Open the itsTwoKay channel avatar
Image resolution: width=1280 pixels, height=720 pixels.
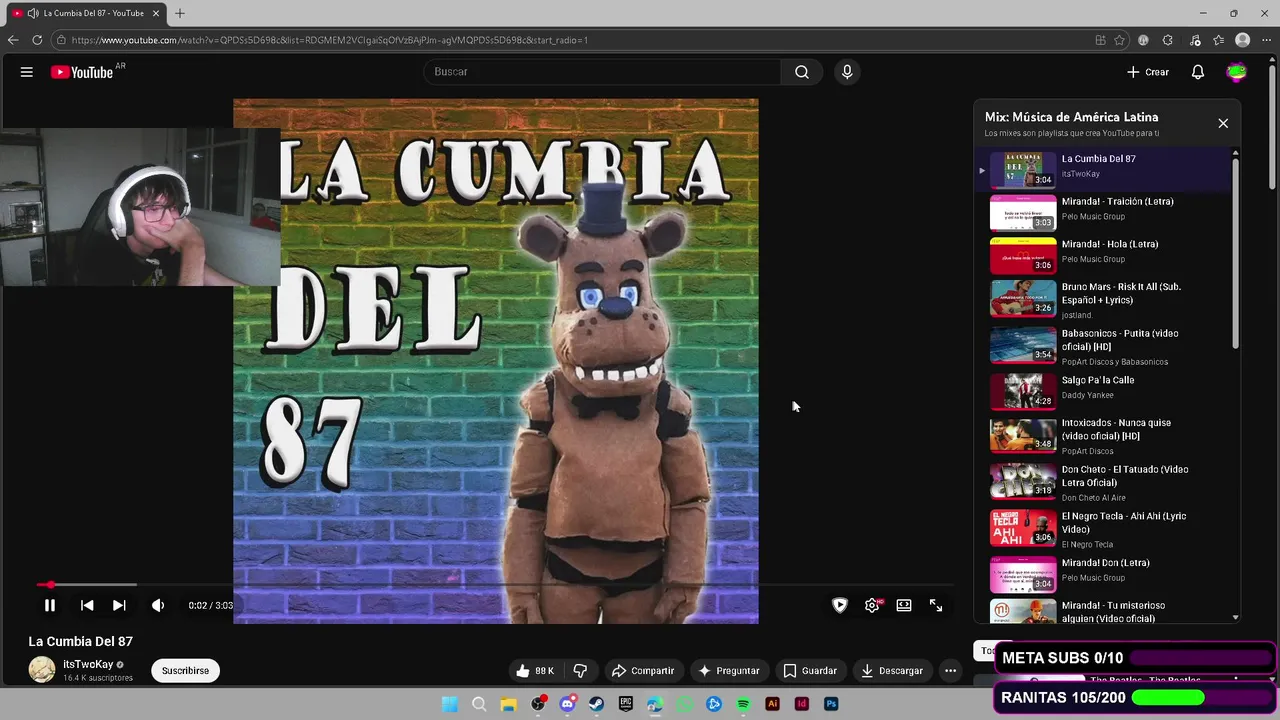tap(42, 670)
